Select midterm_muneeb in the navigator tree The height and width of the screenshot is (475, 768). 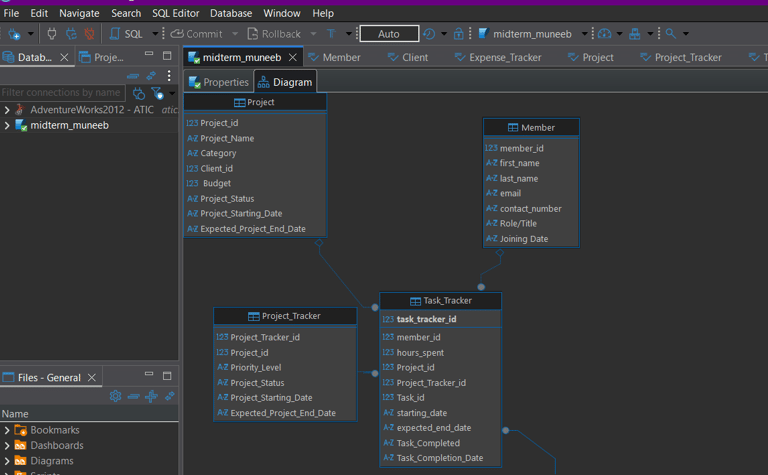click(x=70, y=125)
